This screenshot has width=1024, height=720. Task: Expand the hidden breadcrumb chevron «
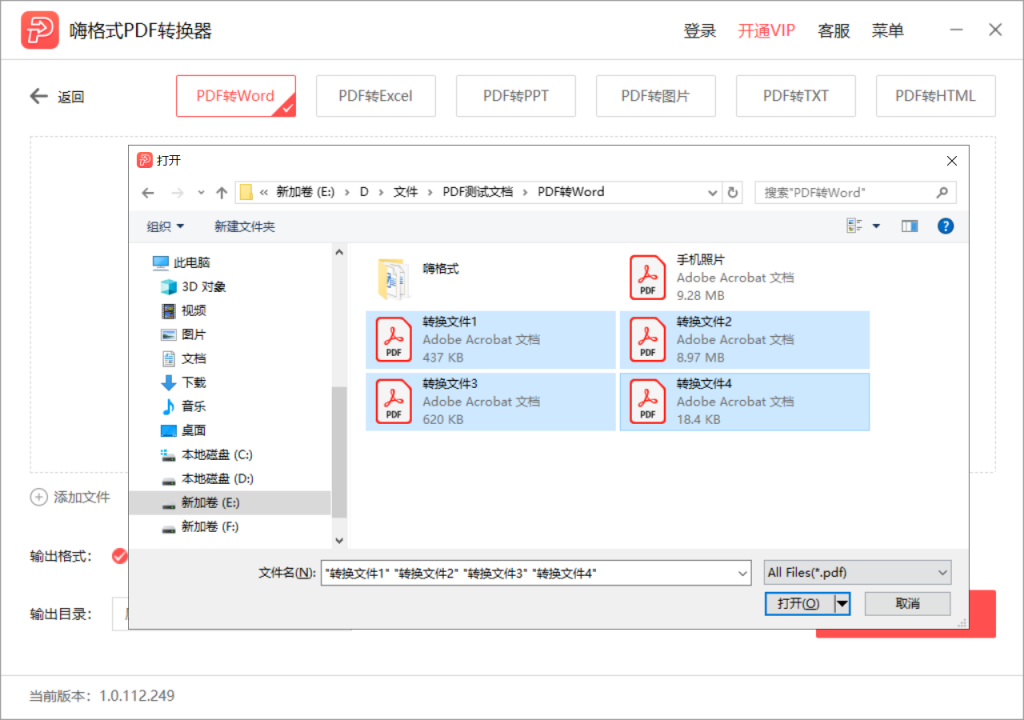tap(264, 192)
